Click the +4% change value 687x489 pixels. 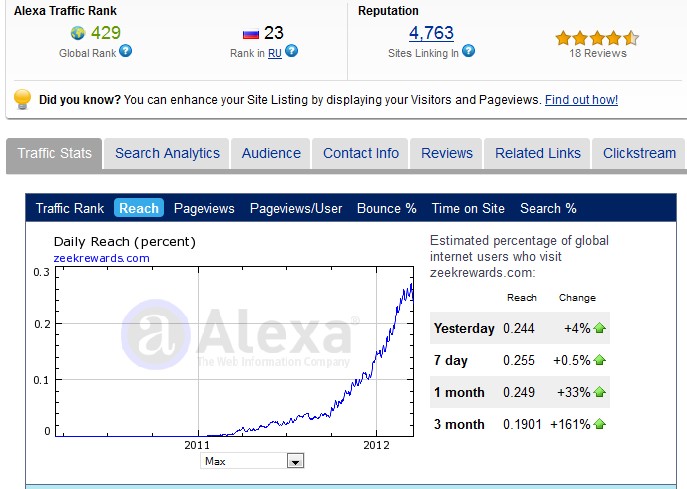coord(577,328)
